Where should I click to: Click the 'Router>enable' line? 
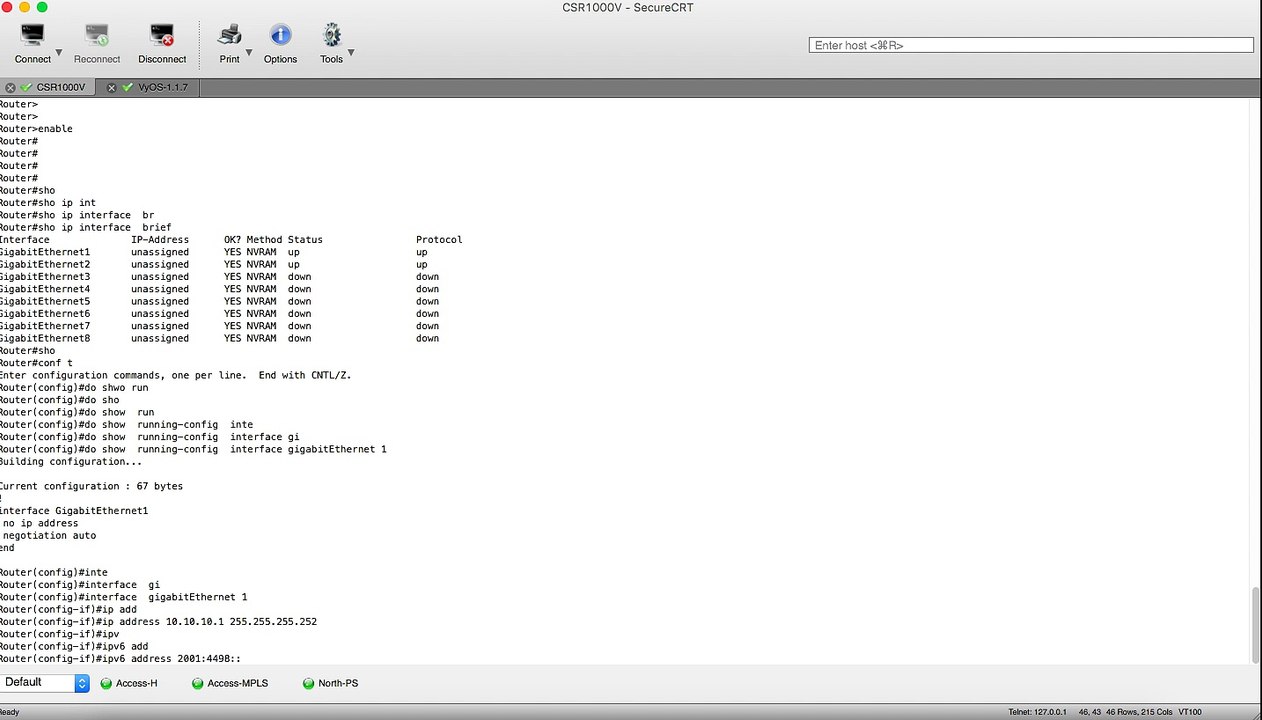click(36, 129)
